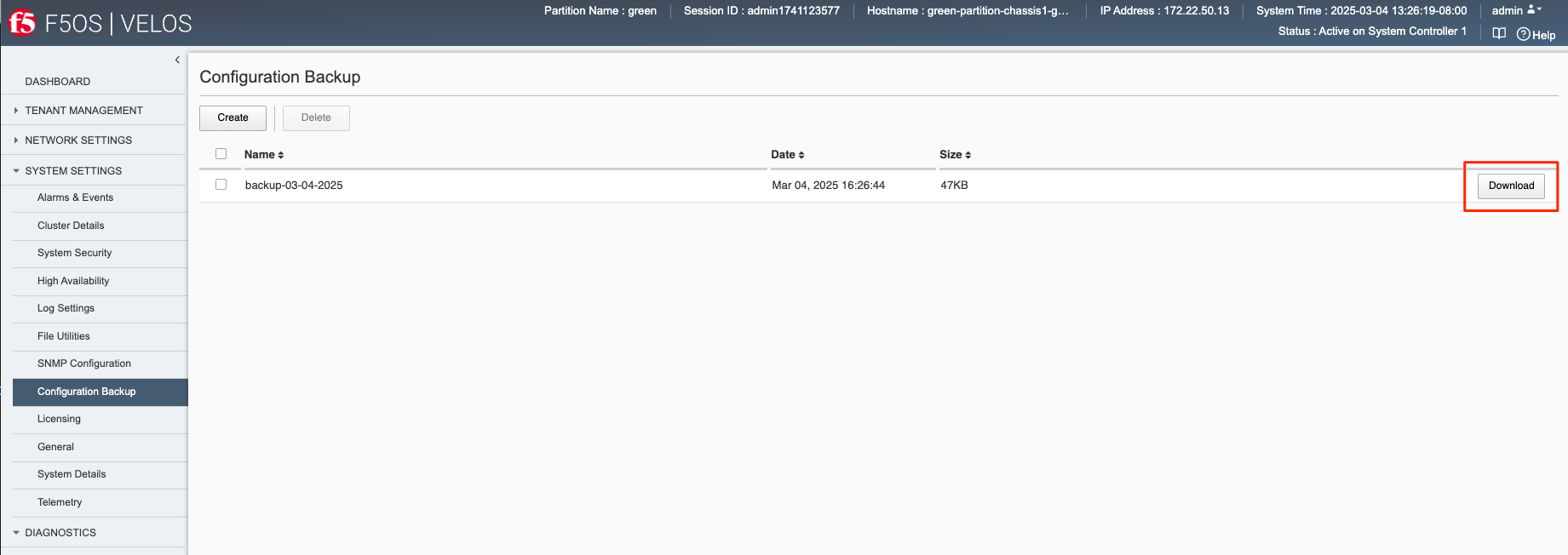Select the backup-03-04-2025 row checkbox

[x=221, y=185]
